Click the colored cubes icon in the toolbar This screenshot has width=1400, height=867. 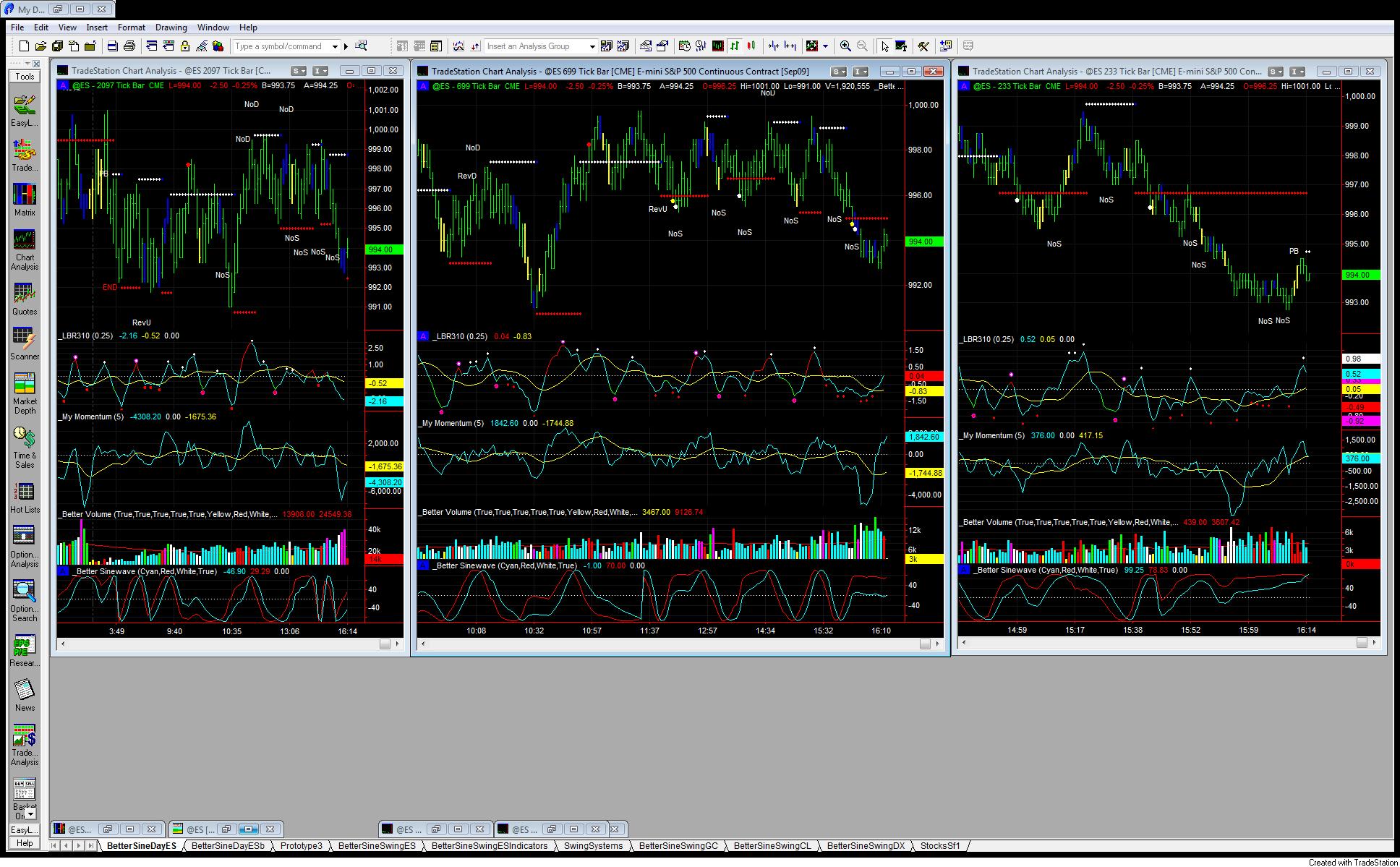click(218, 46)
